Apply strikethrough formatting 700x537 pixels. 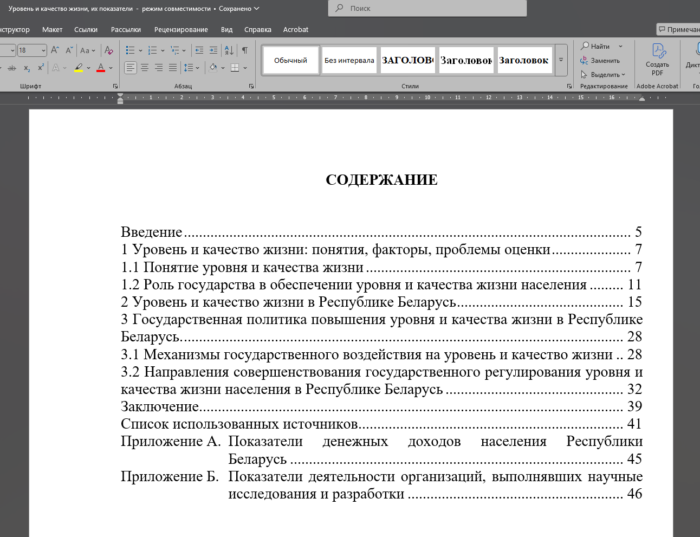coord(12,68)
